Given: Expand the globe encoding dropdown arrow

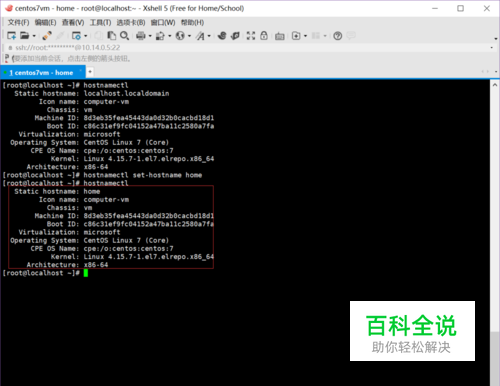Looking at the screenshot, I should (x=189, y=36).
